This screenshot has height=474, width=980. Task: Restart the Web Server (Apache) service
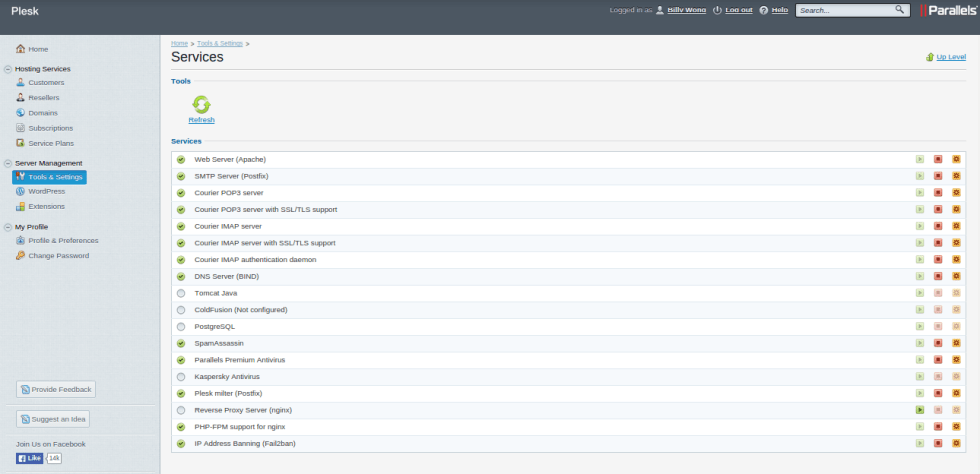(x=956, y=159)
